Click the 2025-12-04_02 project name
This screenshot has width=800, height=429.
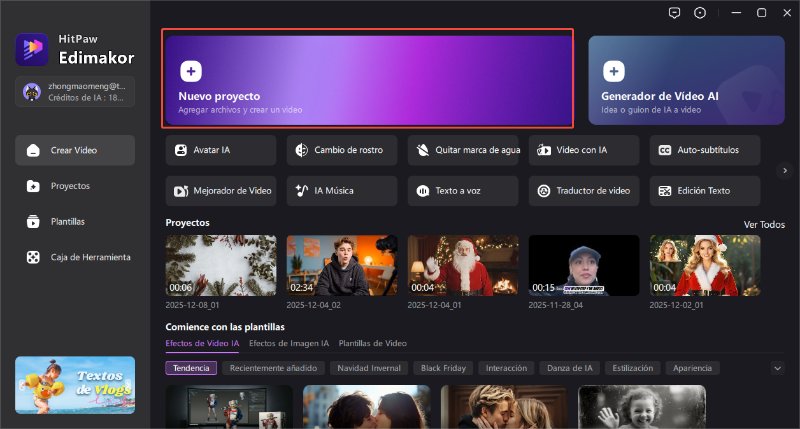(314, 305)
